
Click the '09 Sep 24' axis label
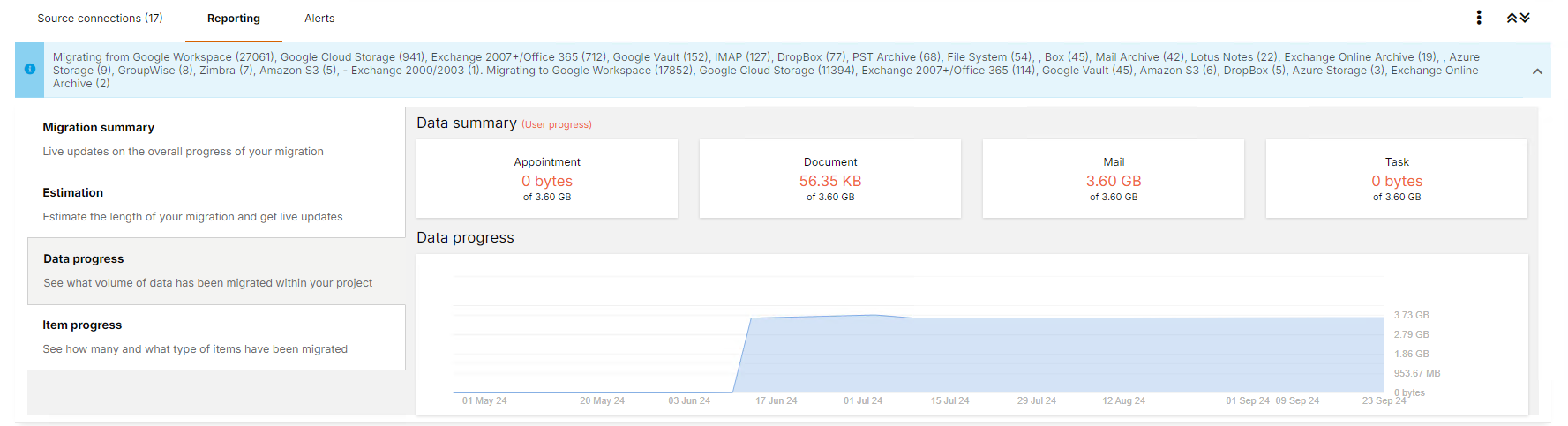(x=1297, y=400)
